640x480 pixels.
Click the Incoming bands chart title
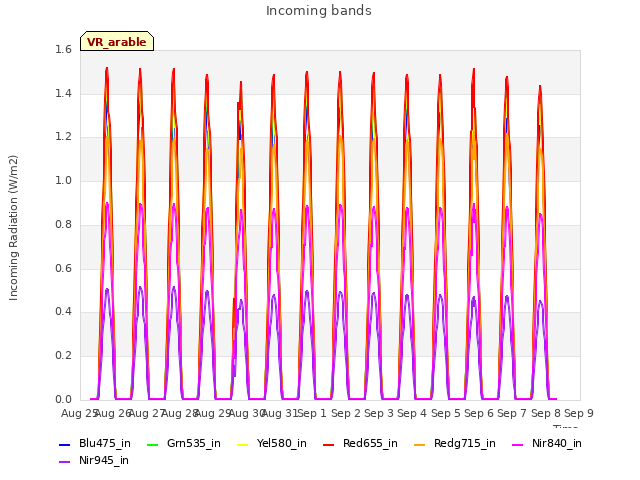click(x=319, y=11)
